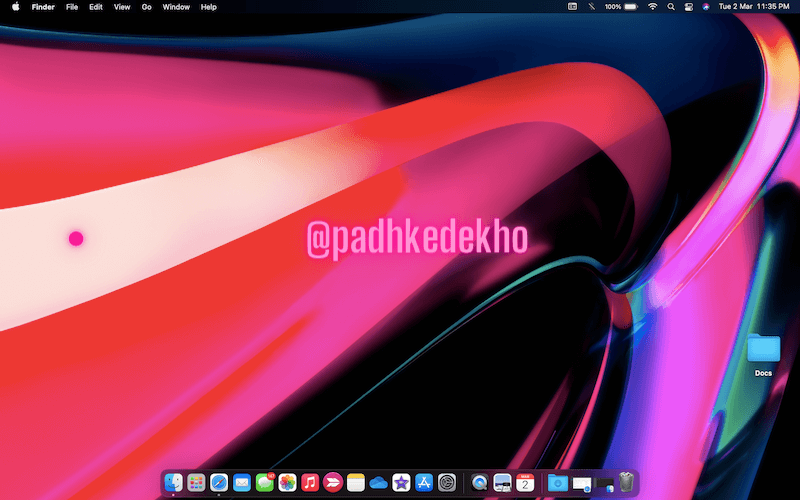Open the Trash in the Dock
800x500 pixels.
(627, 482)
